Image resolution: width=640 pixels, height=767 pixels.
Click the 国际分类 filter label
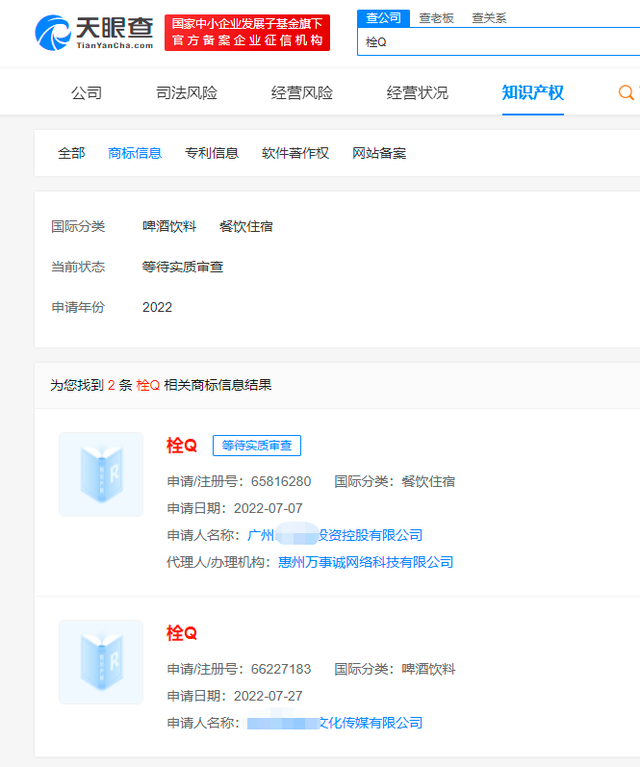pos(78,226)
